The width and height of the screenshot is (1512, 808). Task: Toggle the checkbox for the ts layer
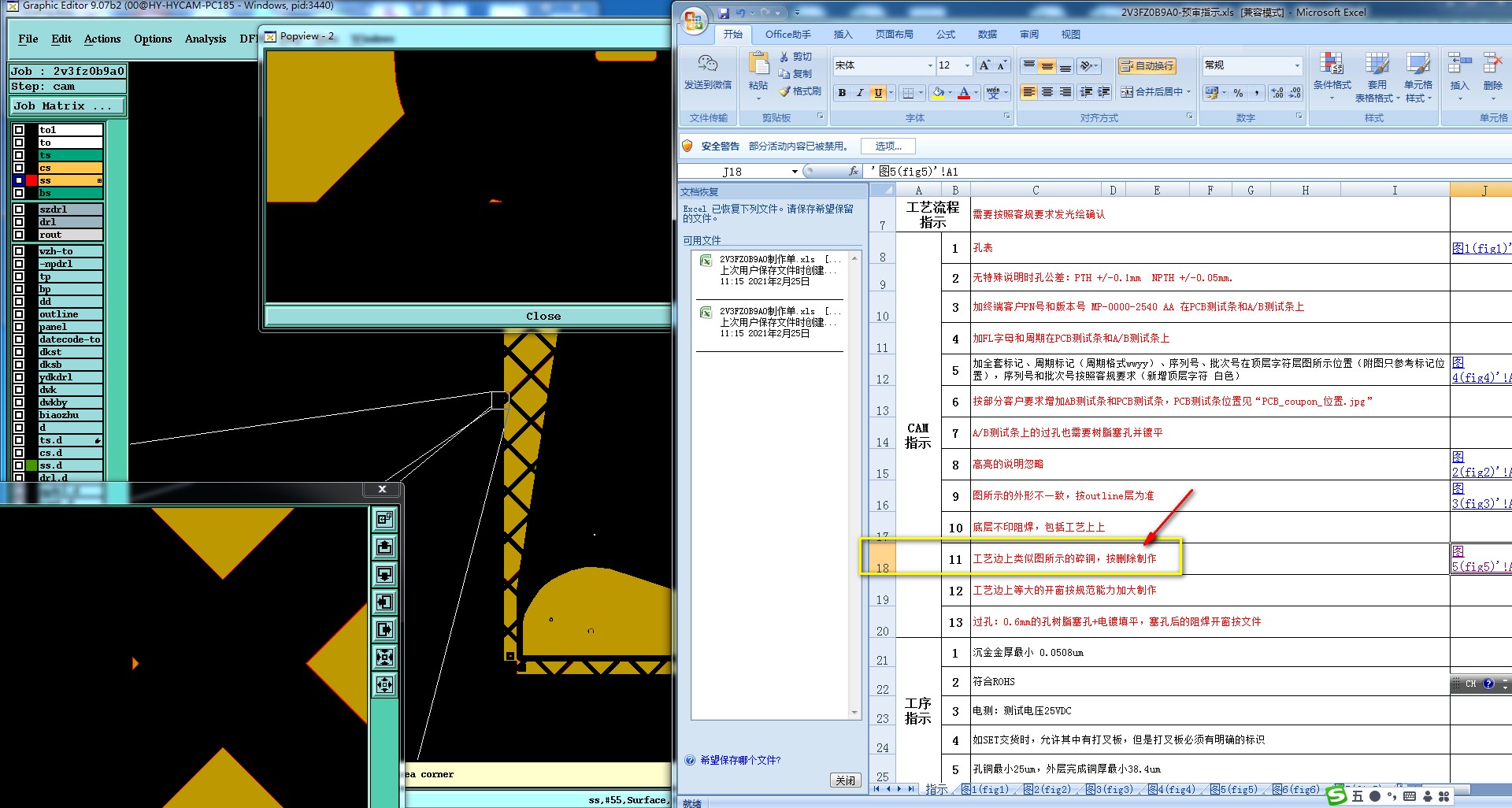coord(19,155)
